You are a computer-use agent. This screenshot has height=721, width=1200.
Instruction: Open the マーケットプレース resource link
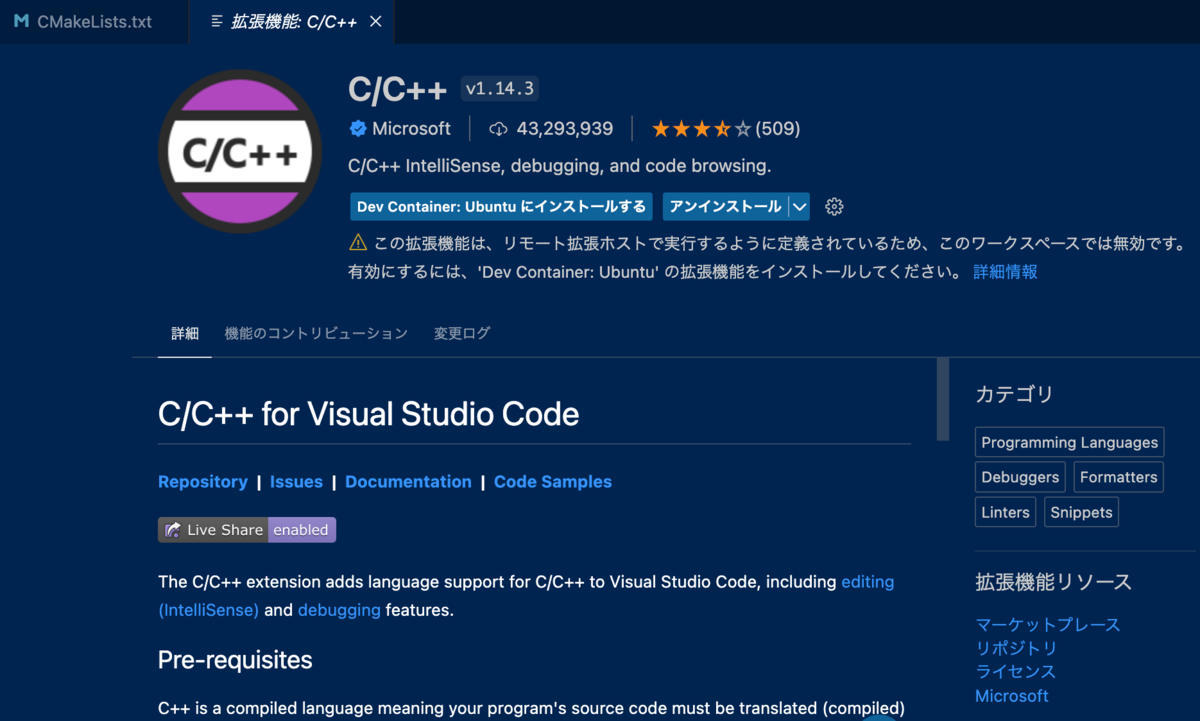click(x=1048, y=624)
